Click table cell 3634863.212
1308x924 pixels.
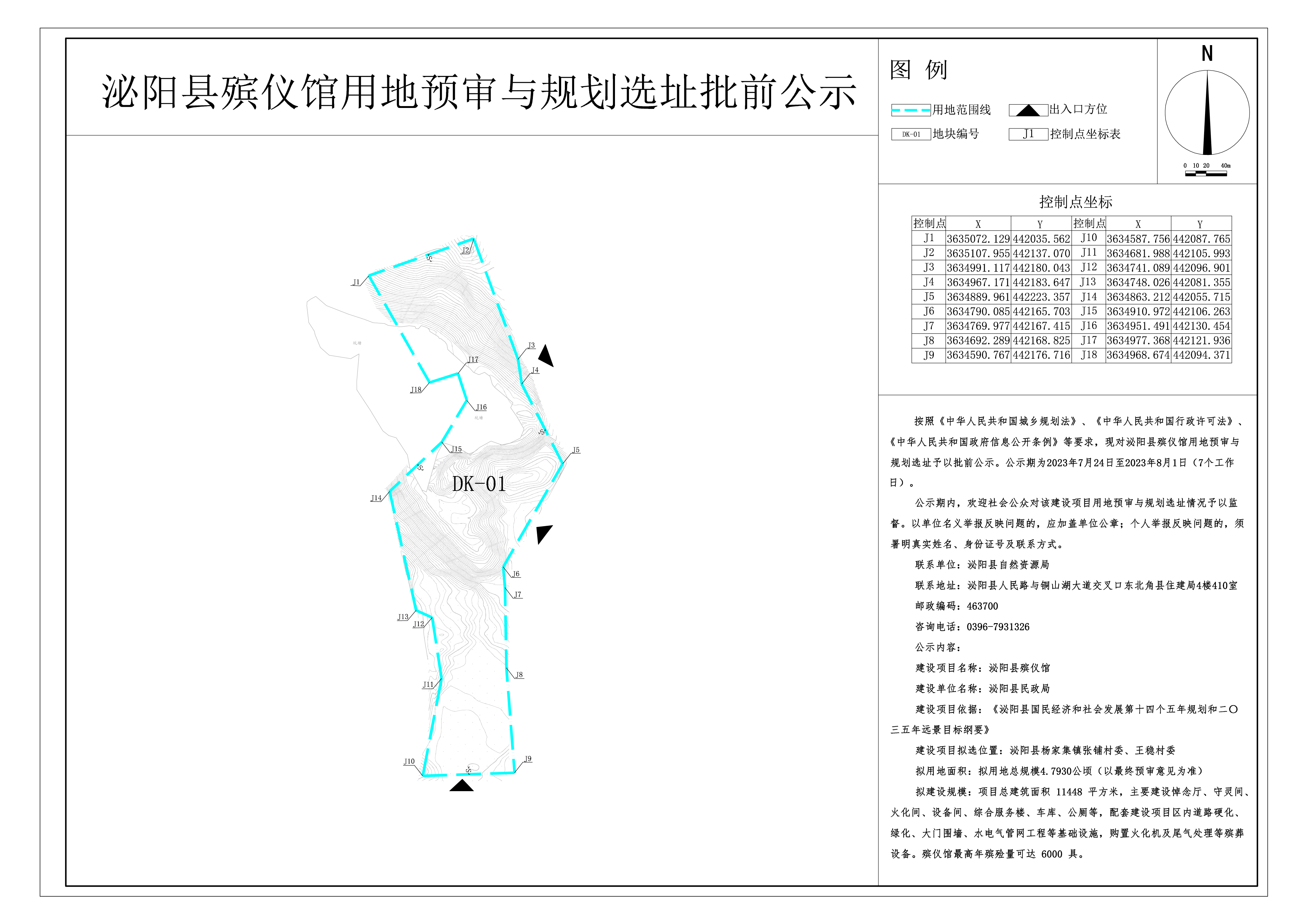coord(1138,297)
